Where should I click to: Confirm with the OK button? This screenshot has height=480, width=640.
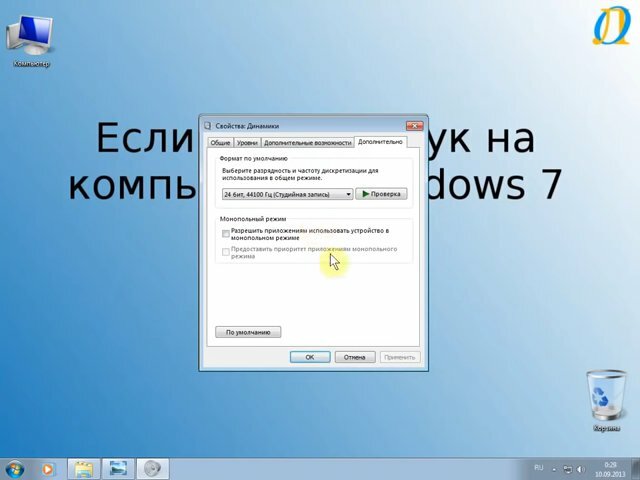pyautogui.click(x=310, y=357)
